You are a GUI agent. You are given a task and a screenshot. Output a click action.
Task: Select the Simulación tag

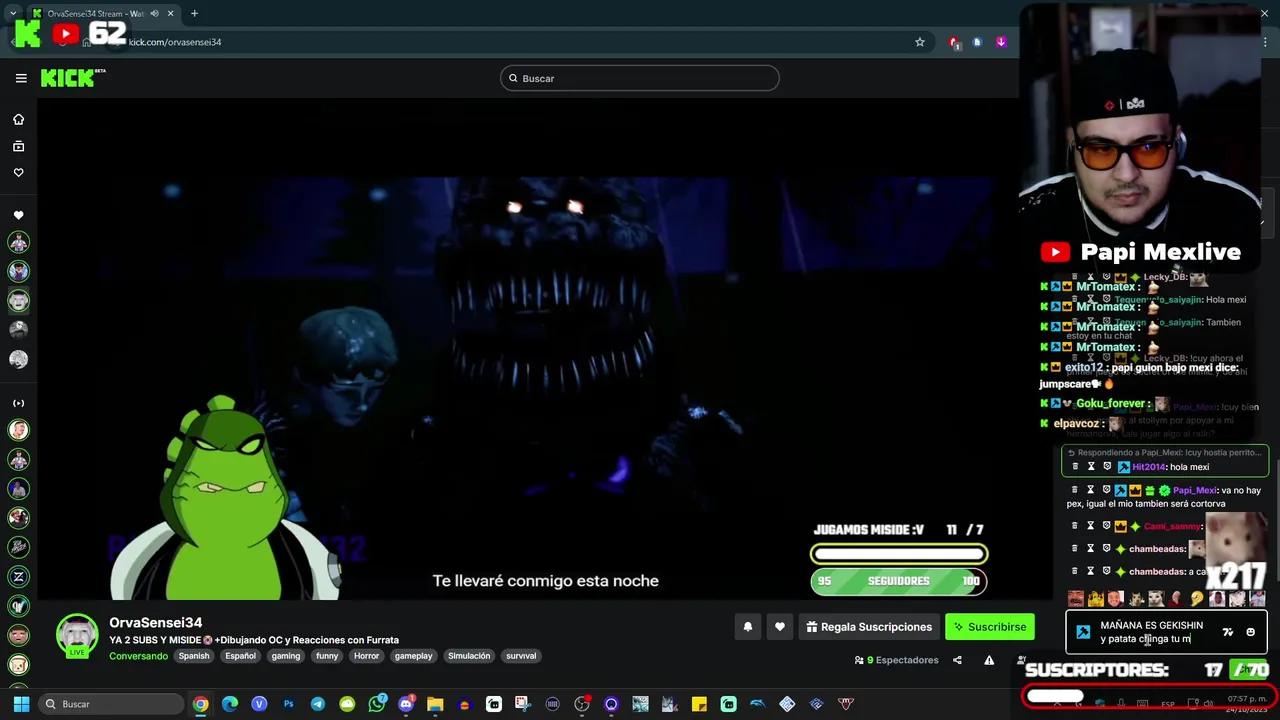(x=469, y=656)
